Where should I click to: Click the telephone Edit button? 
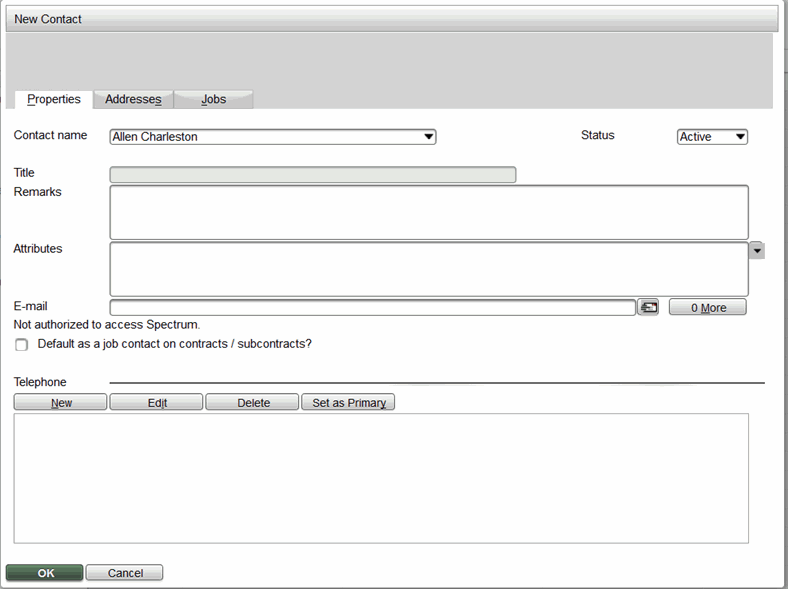[156, 403]
